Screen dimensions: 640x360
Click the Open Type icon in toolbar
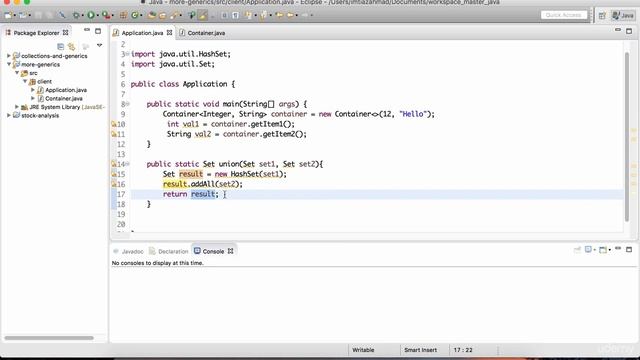tap(152, 15)
